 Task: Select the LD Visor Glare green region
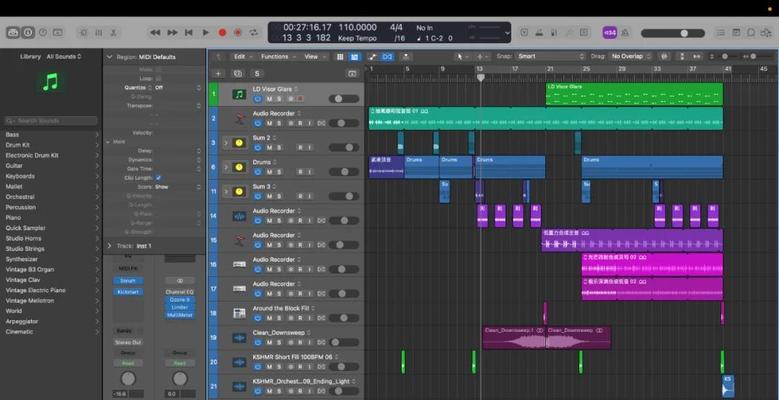[634, 94]
